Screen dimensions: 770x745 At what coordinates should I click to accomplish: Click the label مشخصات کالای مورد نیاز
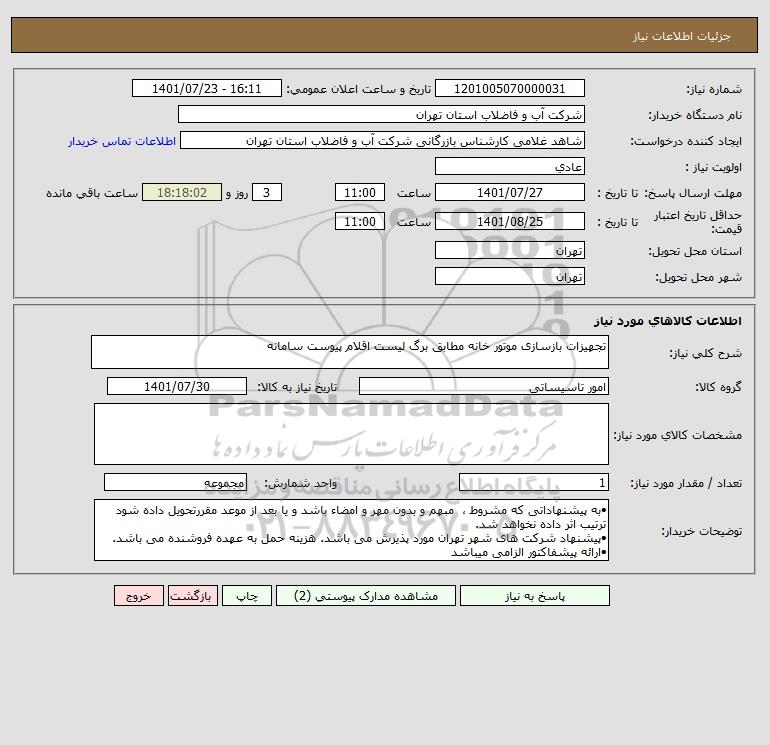click(678, 435)
